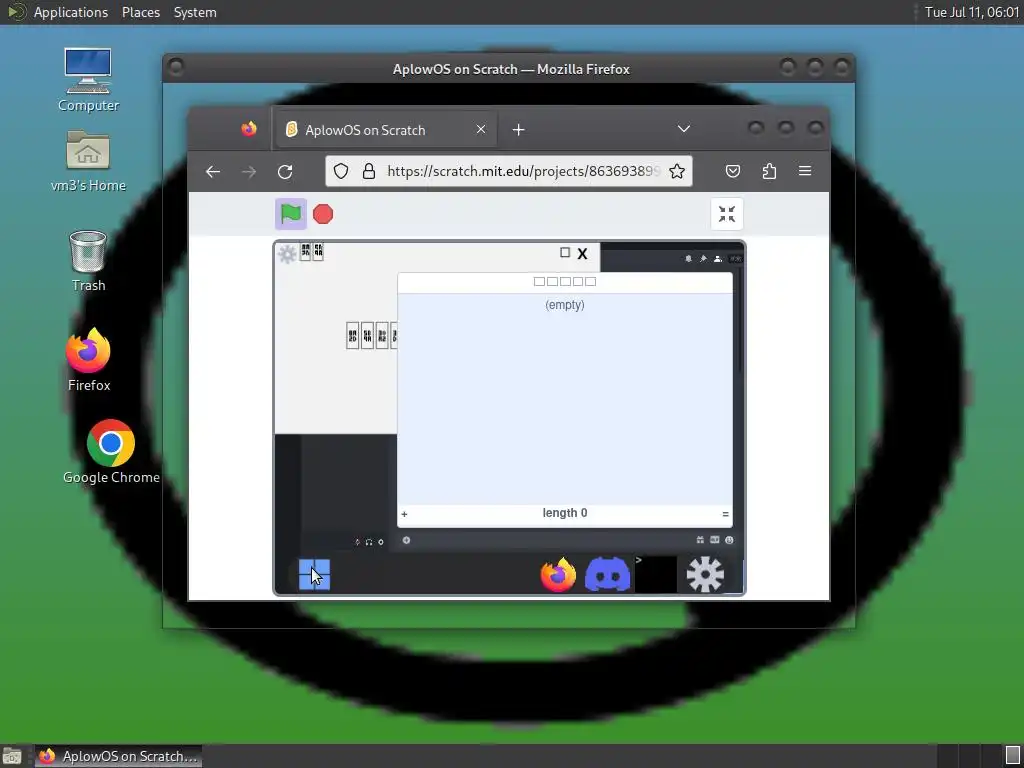Click the Discord gift icon
Screen dimensions: 1024x768
click(x=700, y=540)
